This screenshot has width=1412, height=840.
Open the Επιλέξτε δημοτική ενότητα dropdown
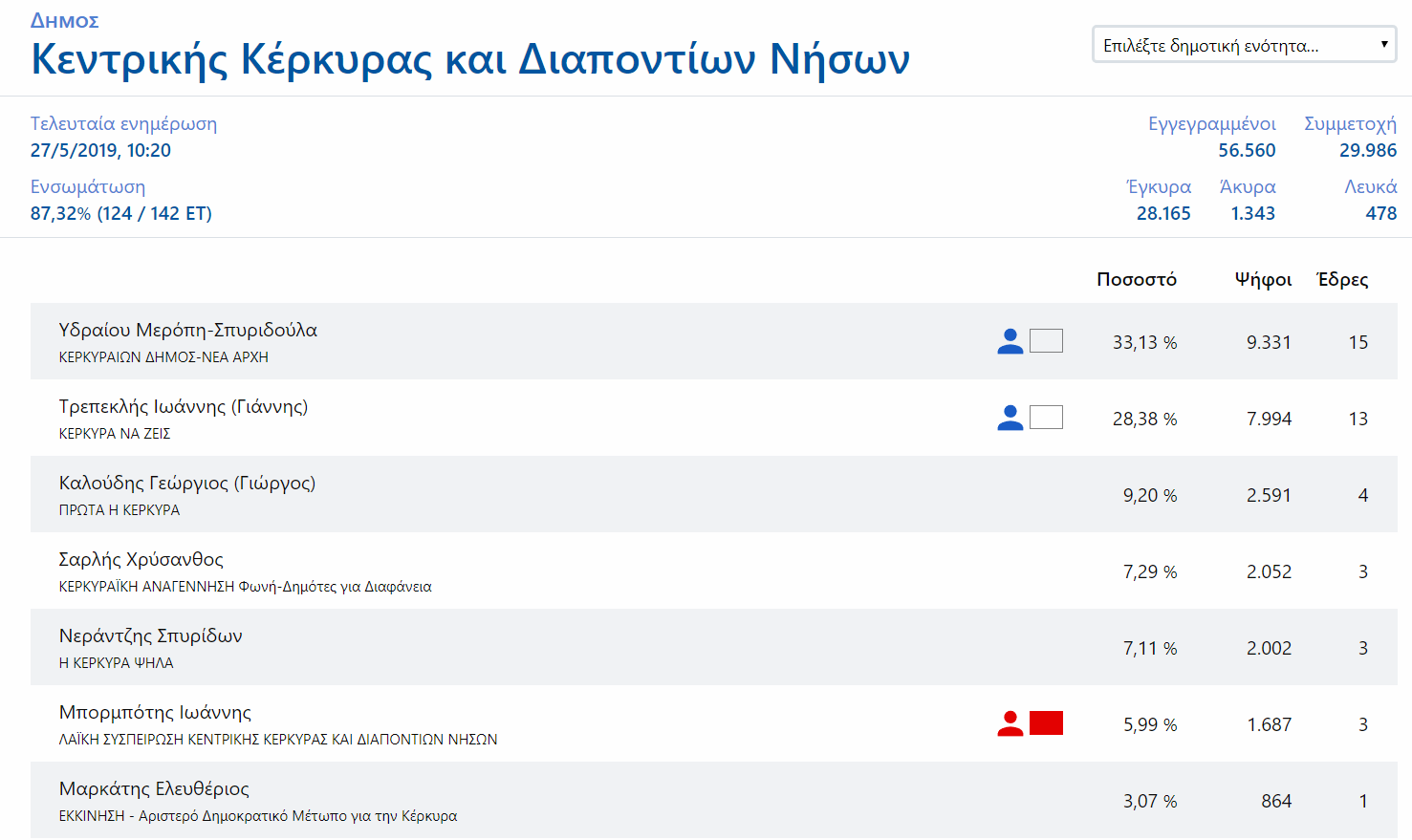1243,43
